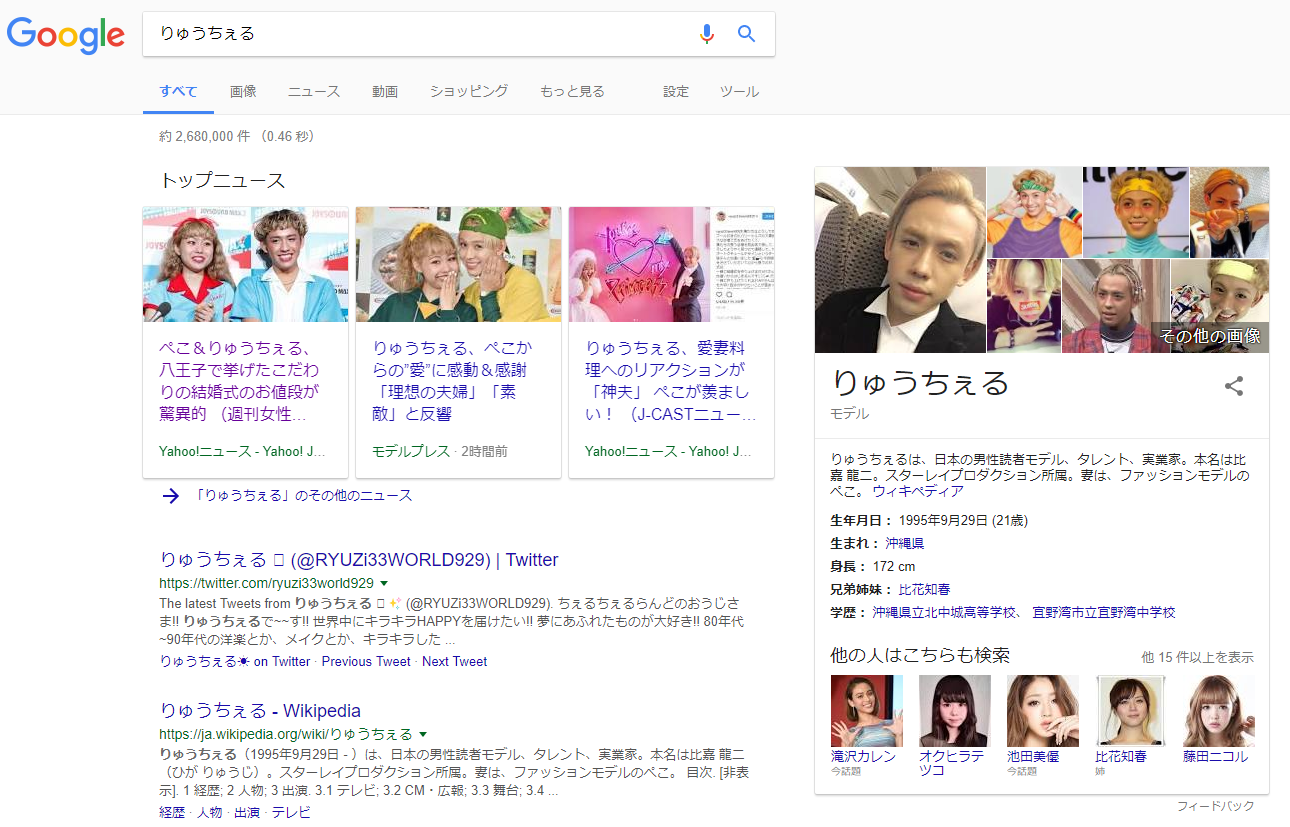Click the voice search microphone icon
1290x827 pixels.
tap(707, 33)
